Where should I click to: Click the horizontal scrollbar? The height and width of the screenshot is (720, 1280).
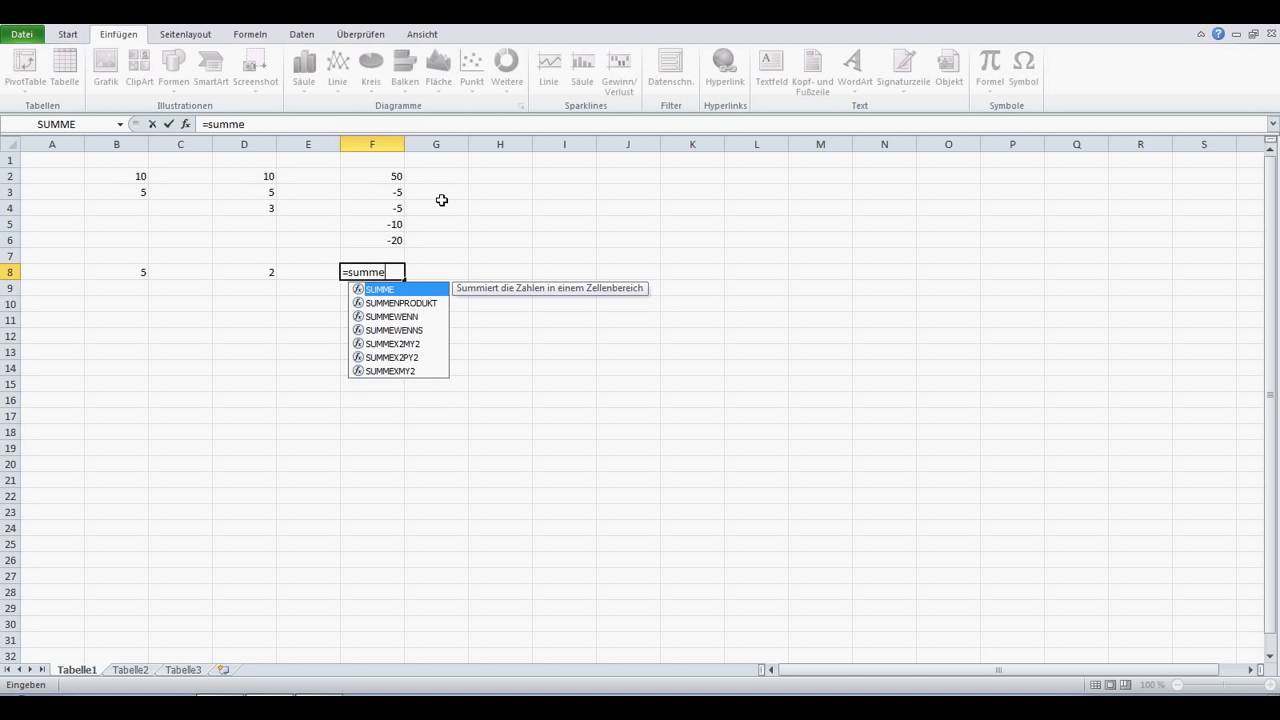[x=998, y=670]
